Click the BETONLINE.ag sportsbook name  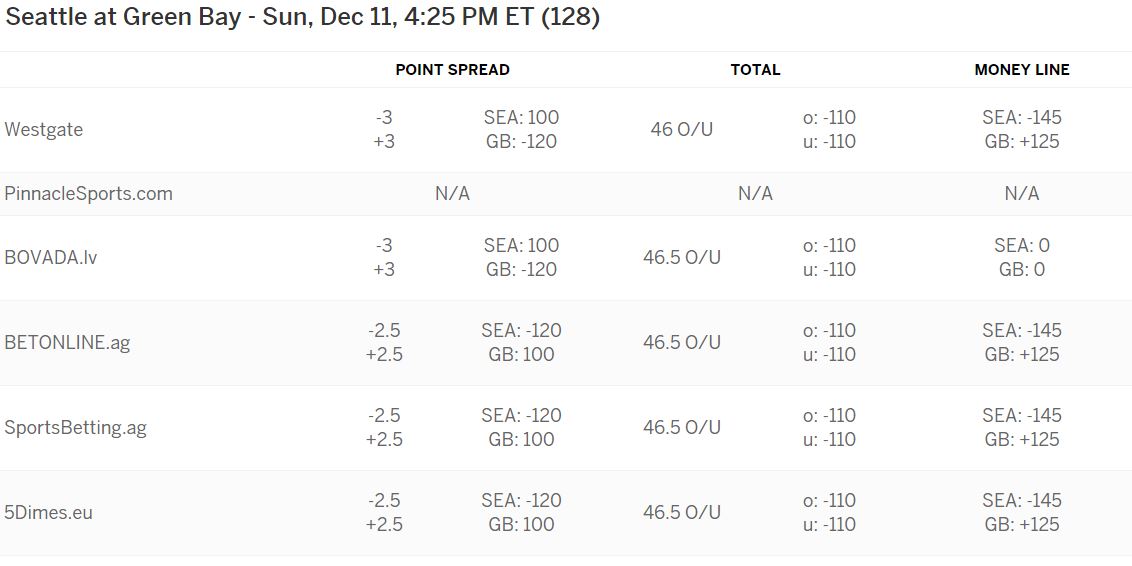pos(67,343)
